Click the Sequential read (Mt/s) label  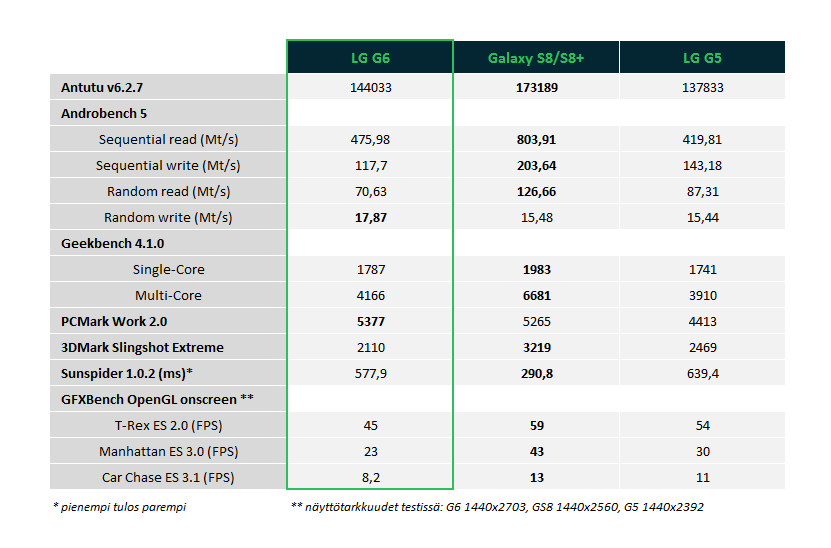point(169,139)
